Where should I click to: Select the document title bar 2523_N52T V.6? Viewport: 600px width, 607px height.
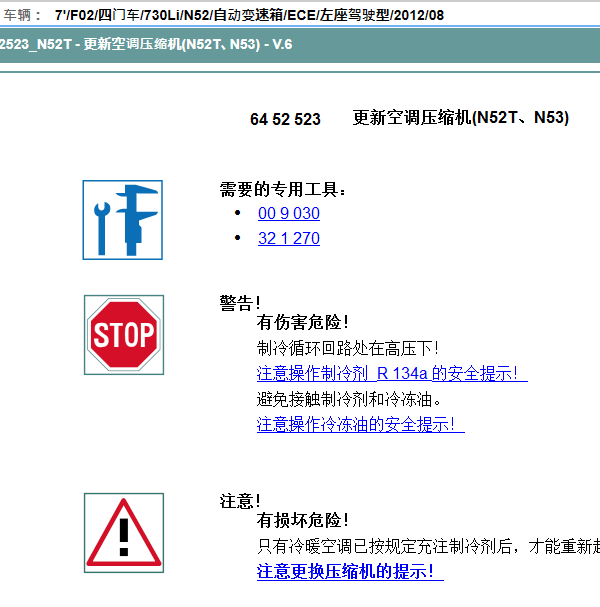click(x=300, y=45)
